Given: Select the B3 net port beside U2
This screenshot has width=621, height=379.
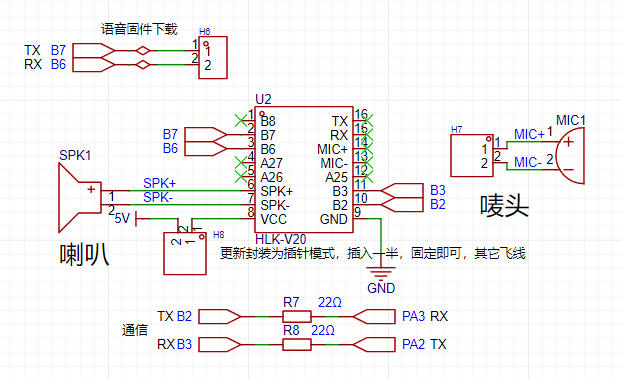Looking at the screenshot, I should [x=402, y=190].
